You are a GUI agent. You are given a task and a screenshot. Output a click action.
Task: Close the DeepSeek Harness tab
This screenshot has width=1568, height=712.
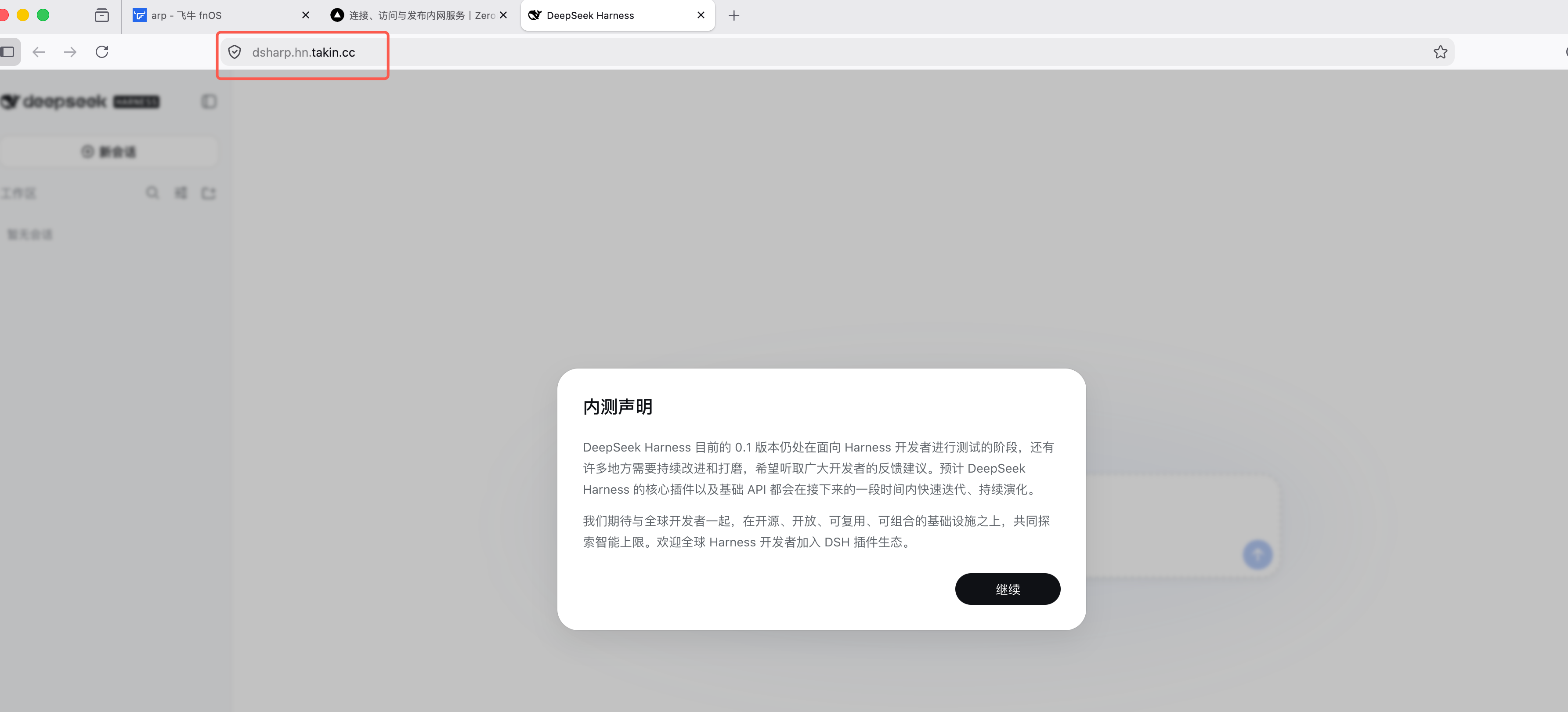(x=701, y=15)
